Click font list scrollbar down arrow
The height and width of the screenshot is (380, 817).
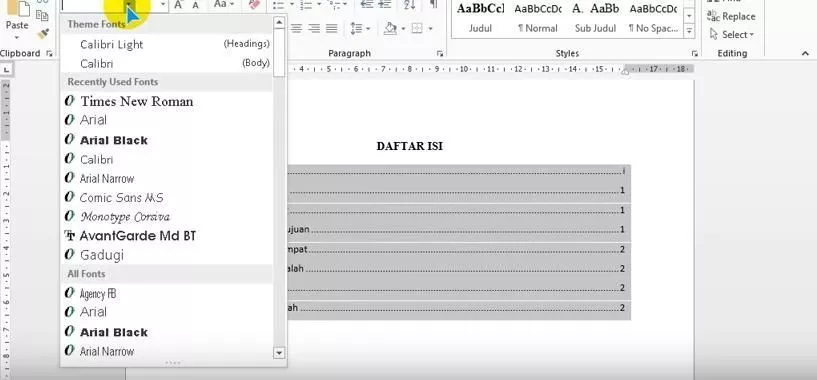click(279, 353)
